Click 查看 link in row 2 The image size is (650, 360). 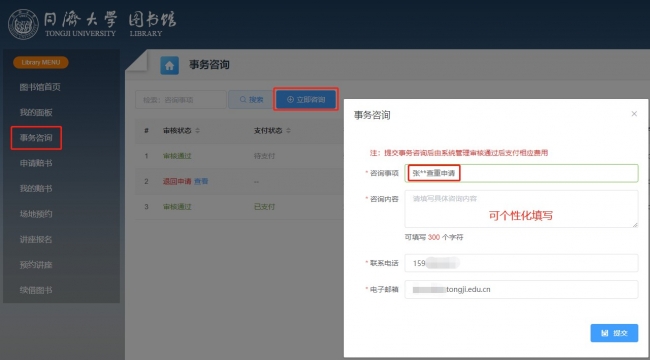point(201,181)
